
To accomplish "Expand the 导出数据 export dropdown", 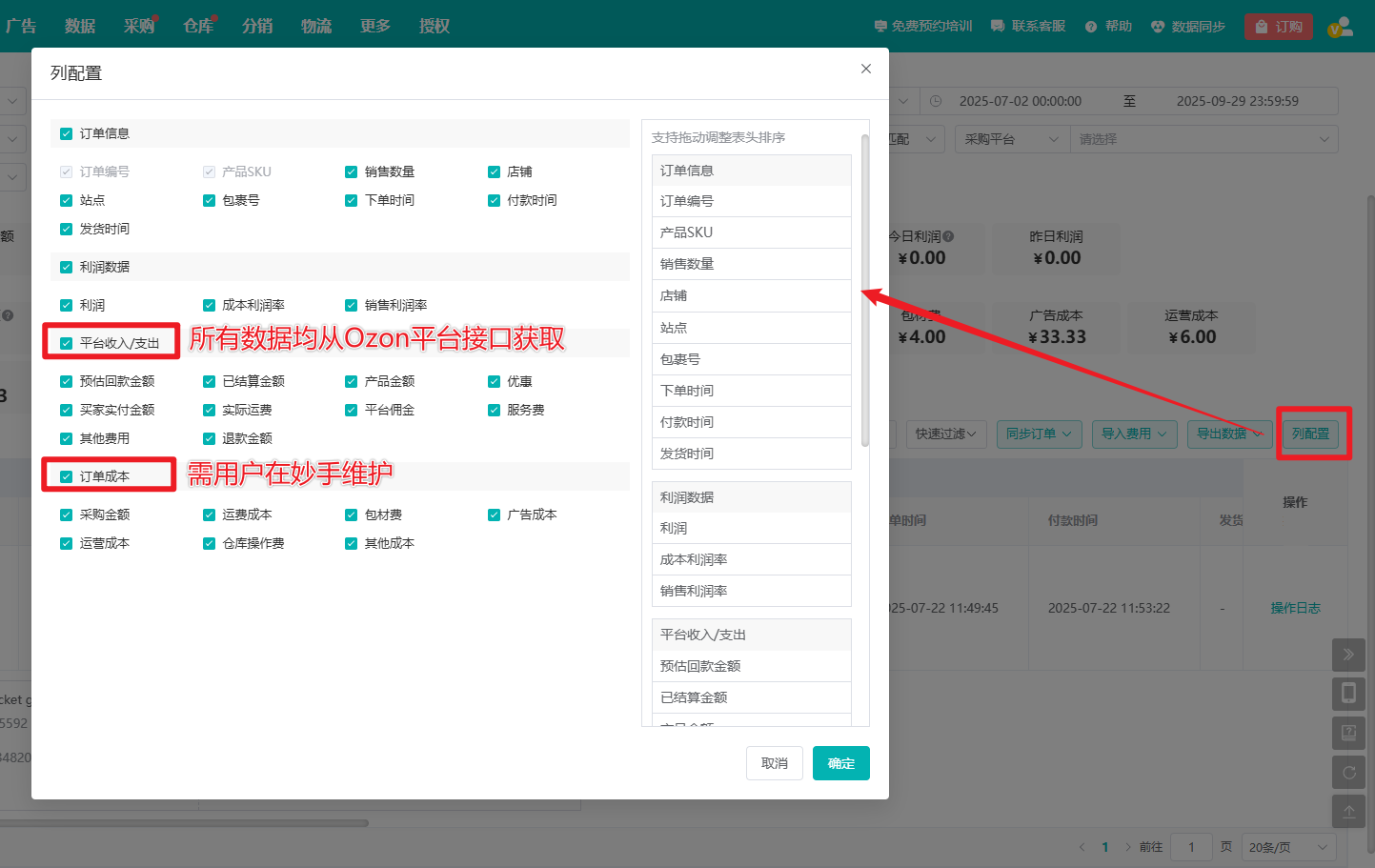I will pos(1229,433).
